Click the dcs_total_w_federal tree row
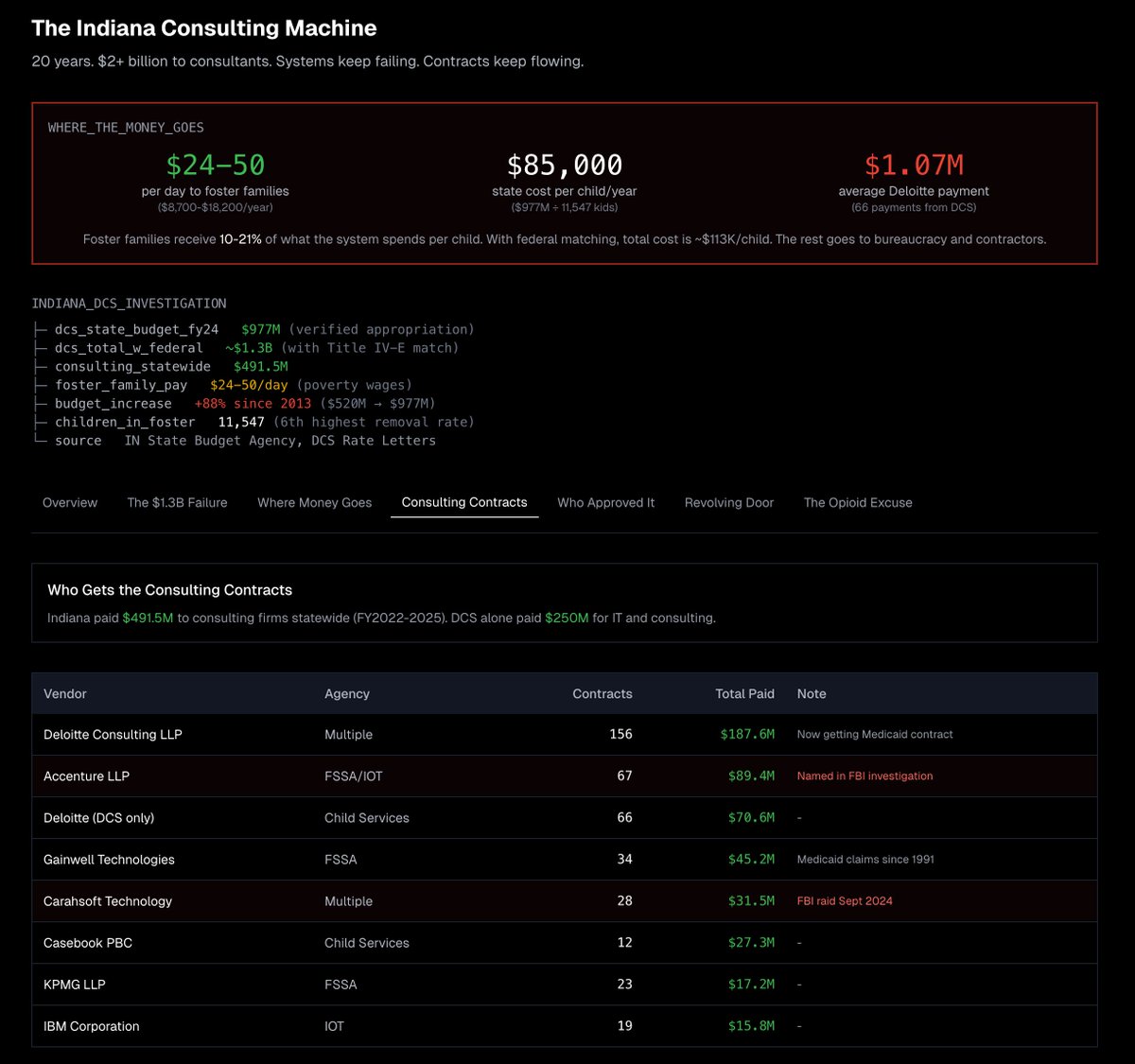This screenshot has height=1064, width=1135. 245,347
